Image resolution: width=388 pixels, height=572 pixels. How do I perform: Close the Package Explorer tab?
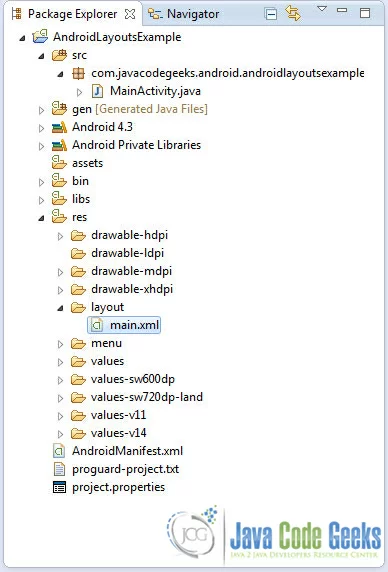130,14
